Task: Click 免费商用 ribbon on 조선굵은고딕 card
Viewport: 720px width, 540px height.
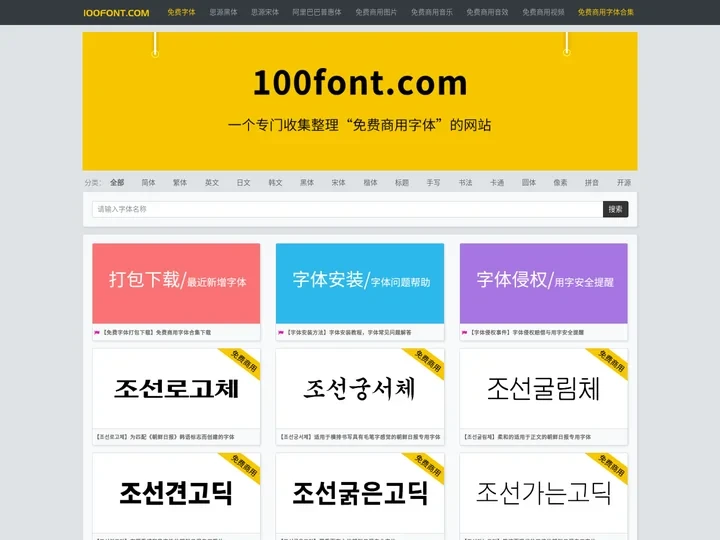Action: pos(428,466)
